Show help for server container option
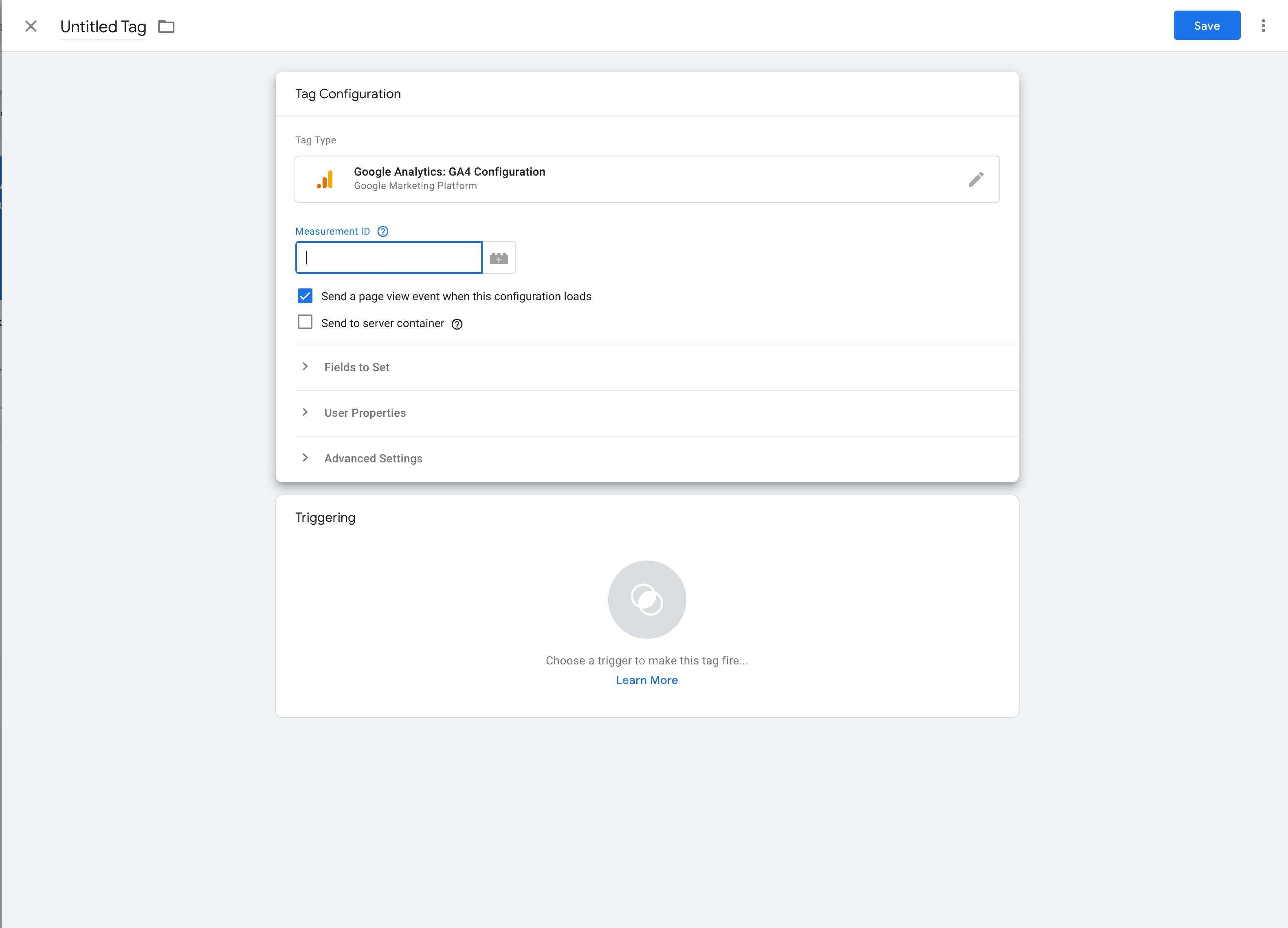Screen dimensions: 1288x928 [x=457, y=324]
